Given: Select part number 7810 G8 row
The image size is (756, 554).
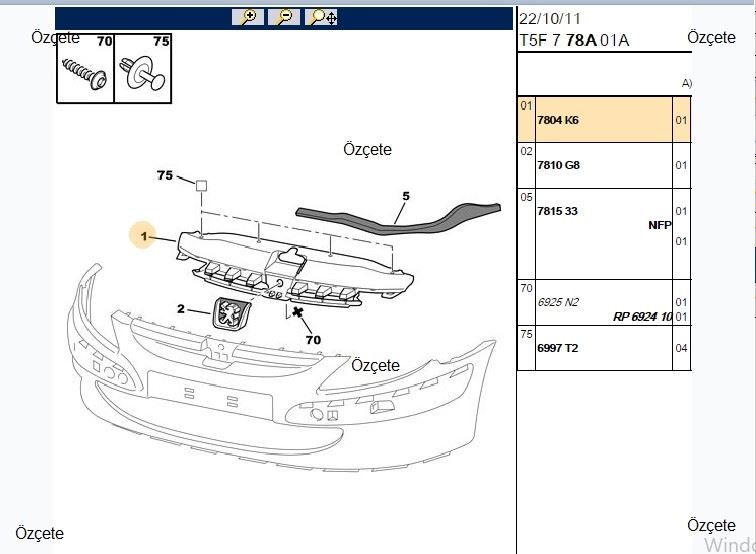Looking at the screenshot, I should point(604,165).
